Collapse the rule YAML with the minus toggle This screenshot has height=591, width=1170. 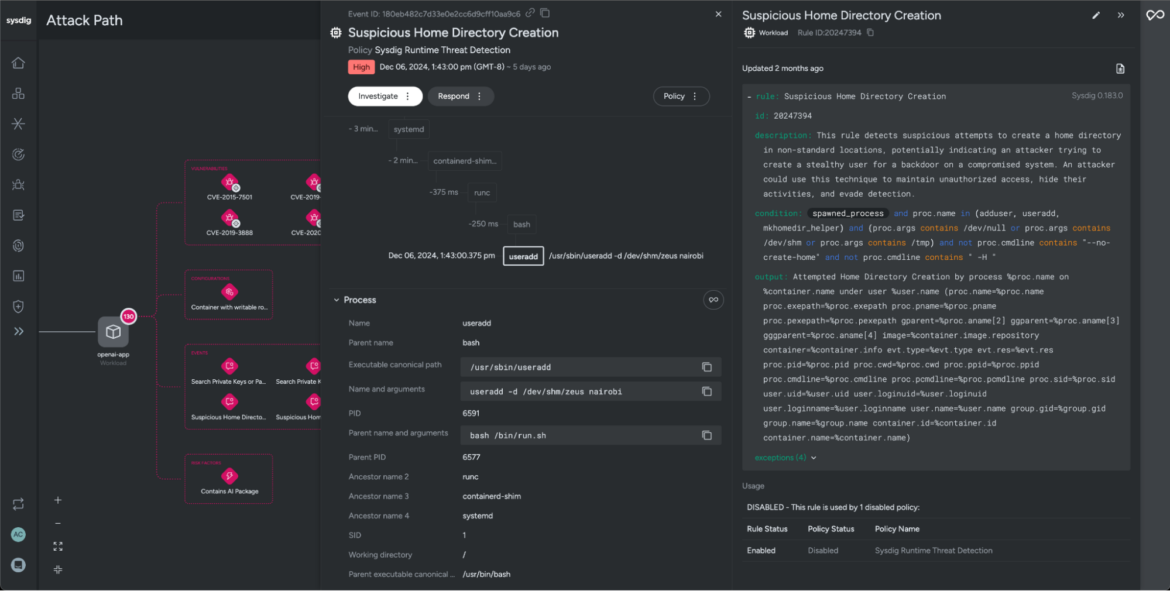coord(749,97)
